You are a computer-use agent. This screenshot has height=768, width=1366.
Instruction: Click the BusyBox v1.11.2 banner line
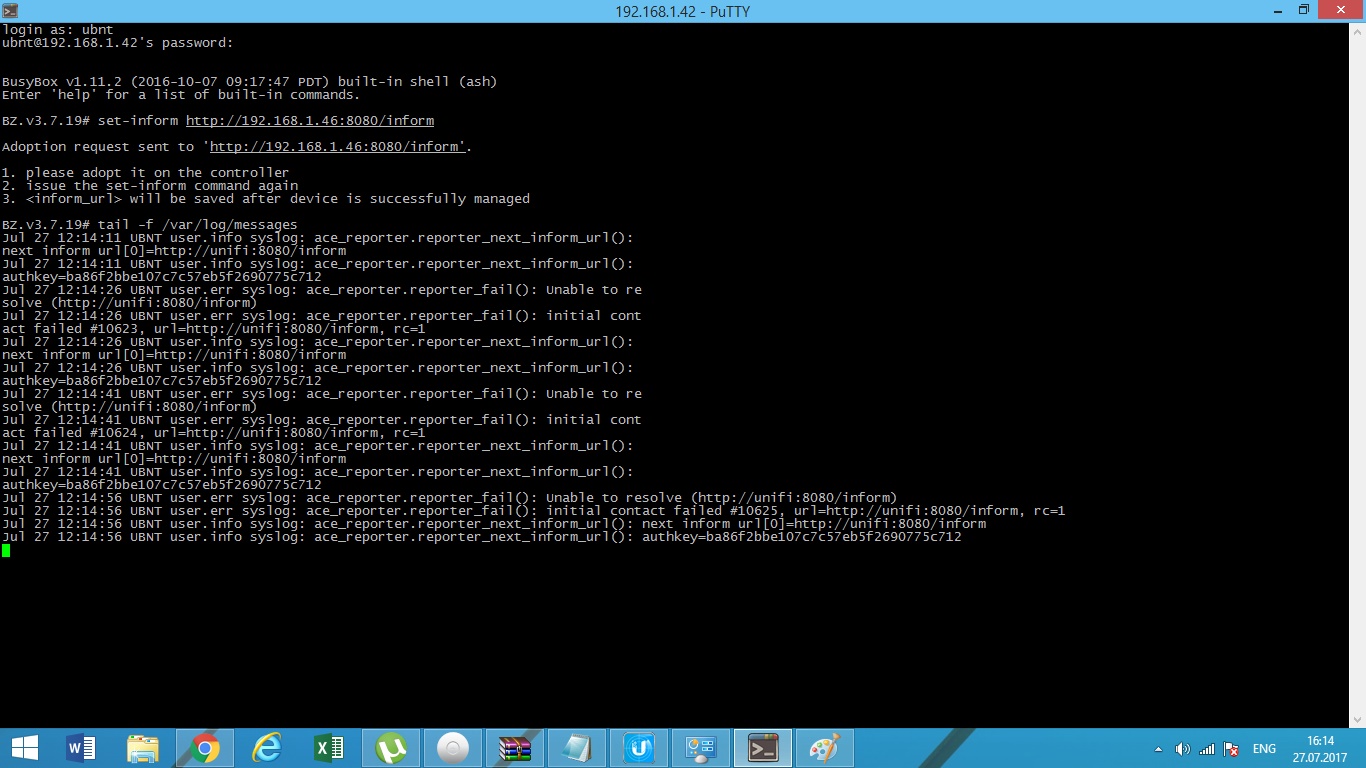coord(249,82)
